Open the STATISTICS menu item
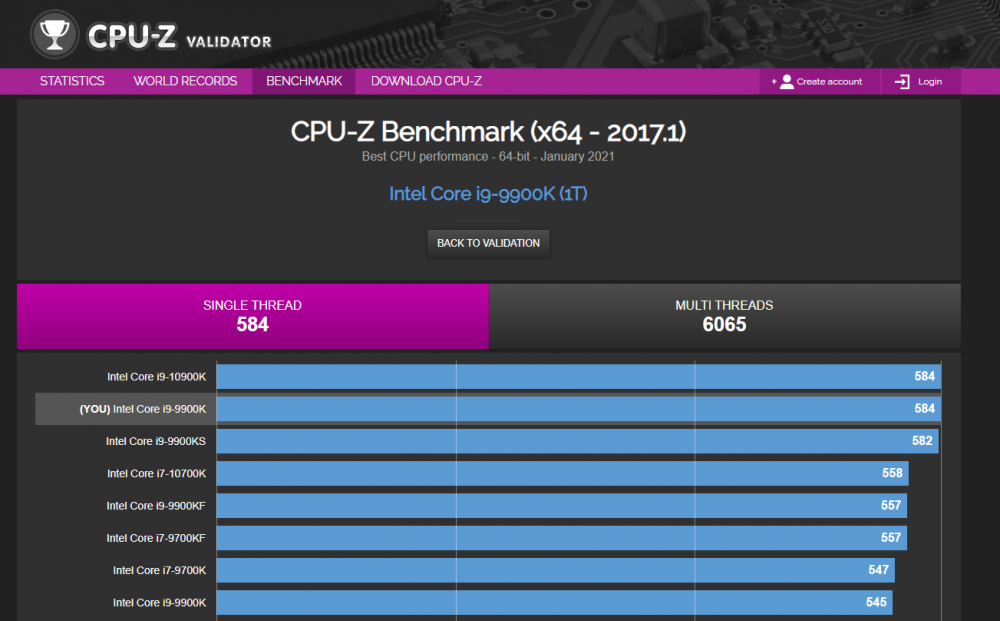This screenshot has width=1000, height=621. (x=72, y=81)
